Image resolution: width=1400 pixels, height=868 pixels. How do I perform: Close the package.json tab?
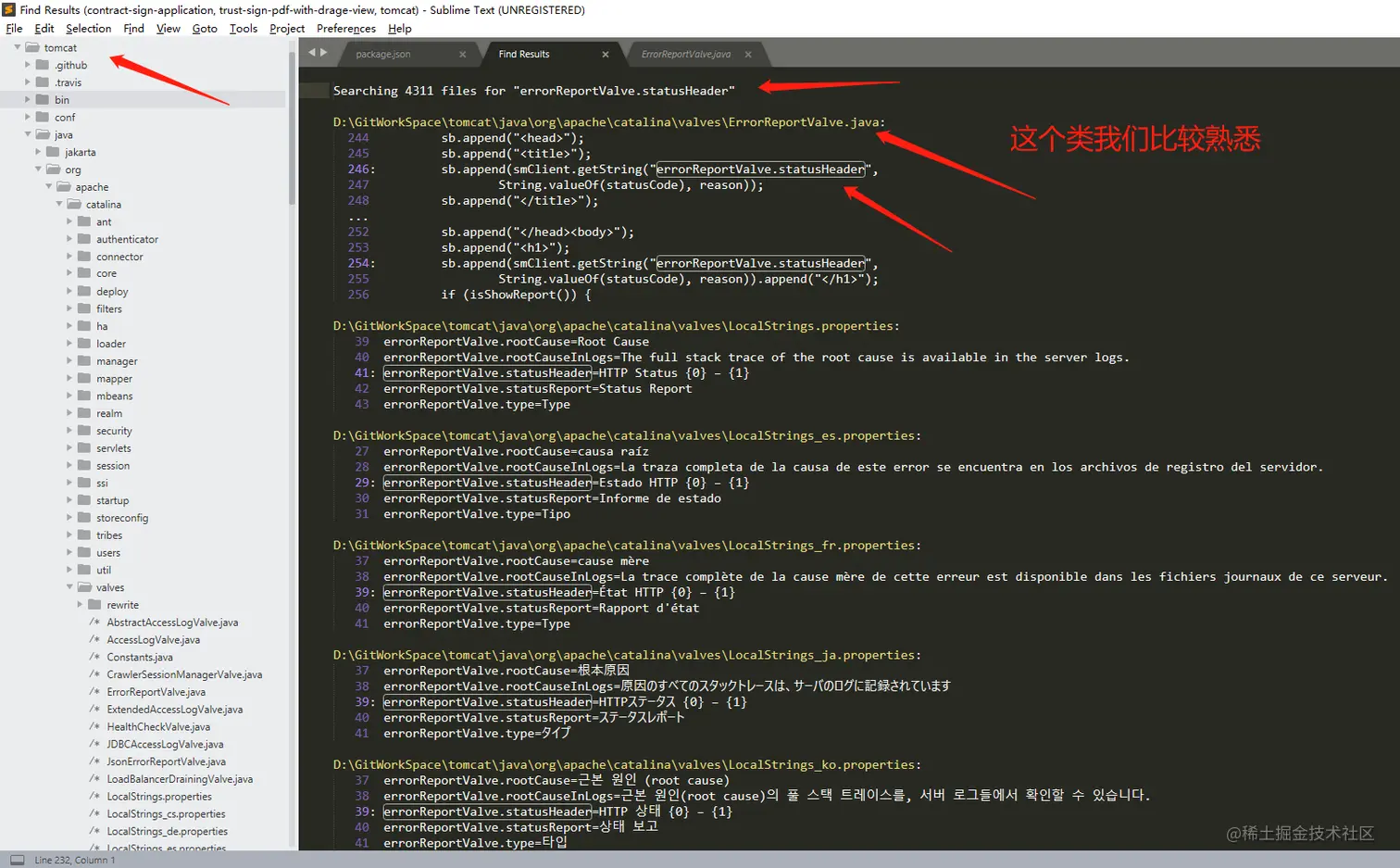tap(463, 55)
